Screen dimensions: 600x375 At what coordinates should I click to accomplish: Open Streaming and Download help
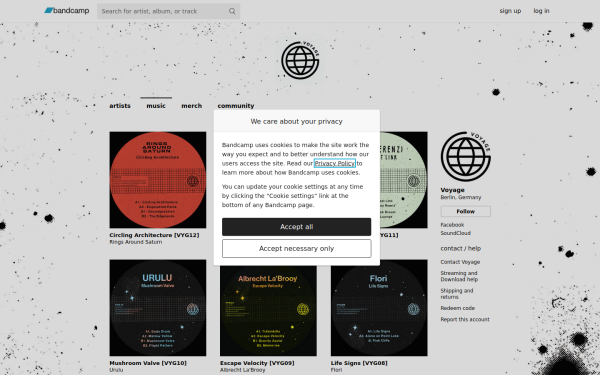pos(459,276)
